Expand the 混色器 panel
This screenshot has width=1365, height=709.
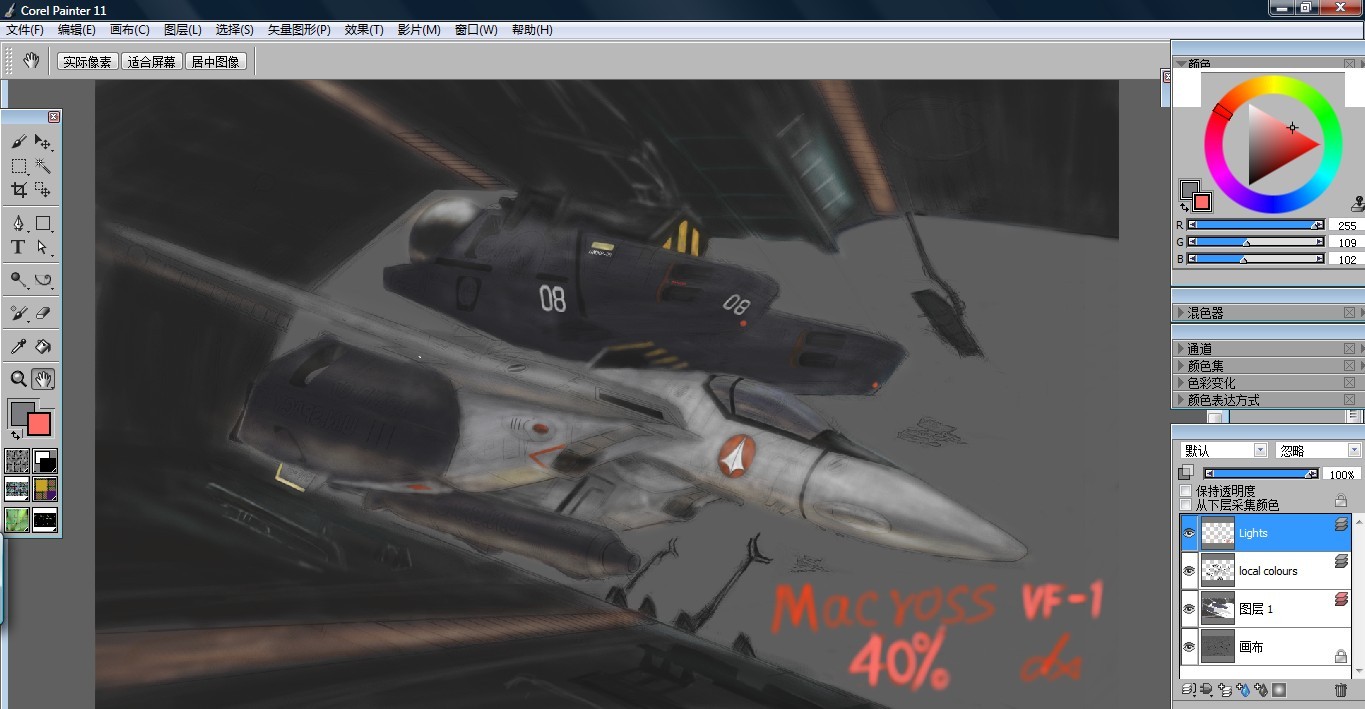[1181, 313]
